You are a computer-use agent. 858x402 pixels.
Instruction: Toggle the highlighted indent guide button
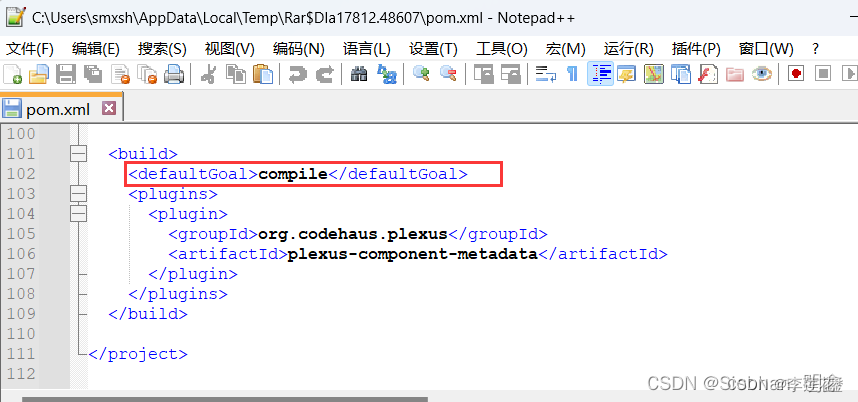click(x=600, y=74)
